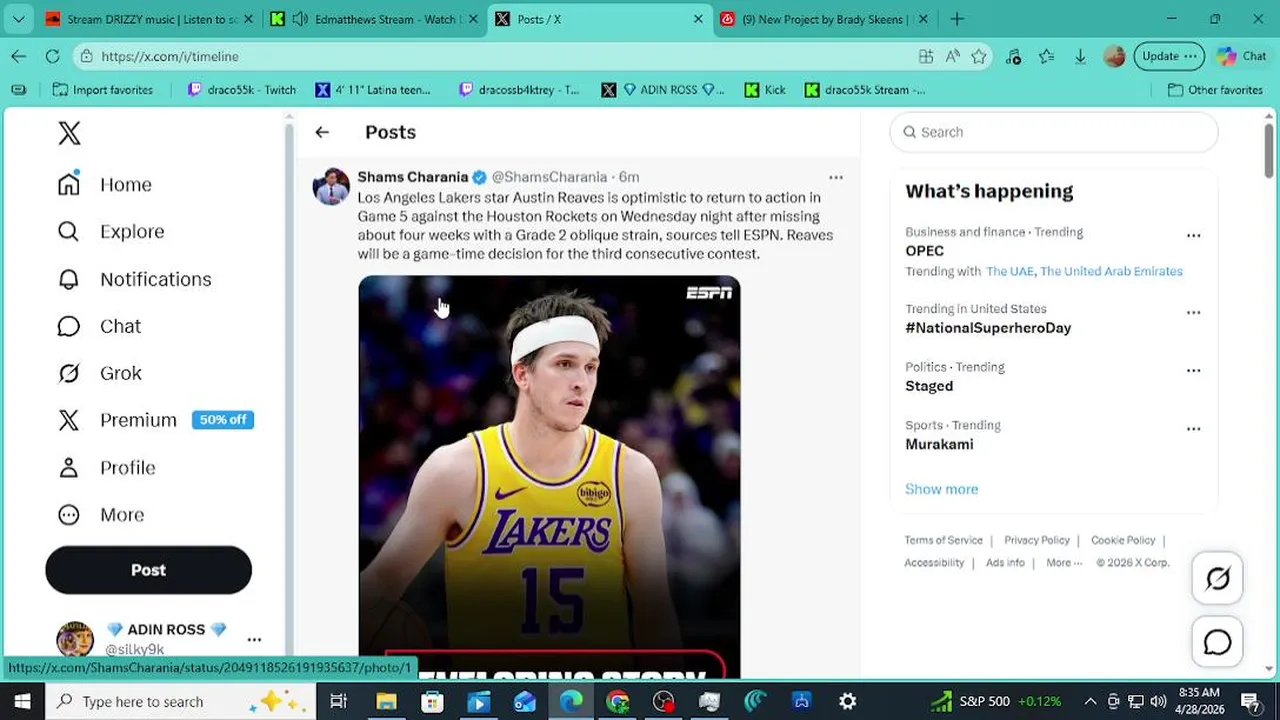Open the Favorites list toolbar icon

point(1046,57)
